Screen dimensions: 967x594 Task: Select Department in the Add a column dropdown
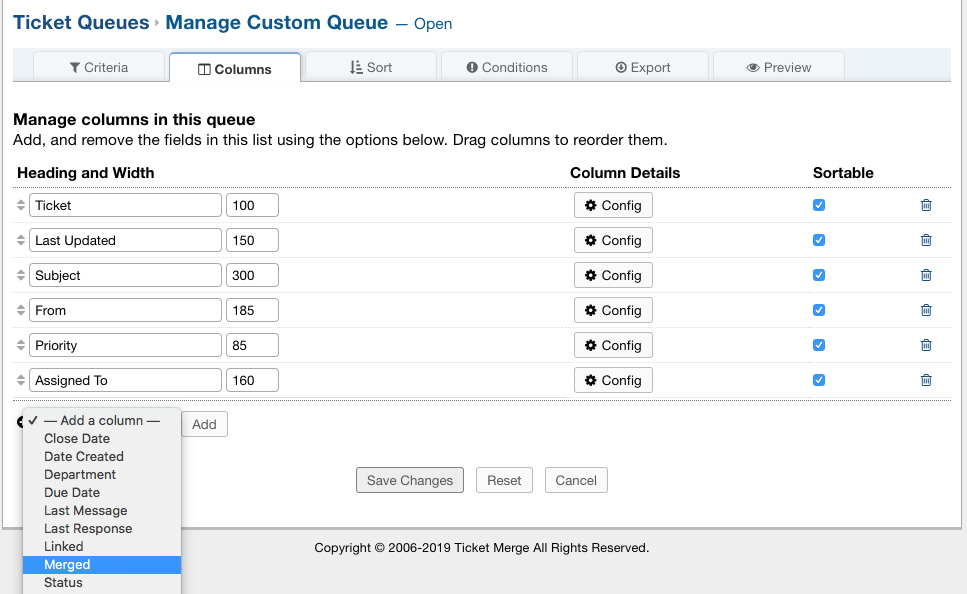coord(83,474)
